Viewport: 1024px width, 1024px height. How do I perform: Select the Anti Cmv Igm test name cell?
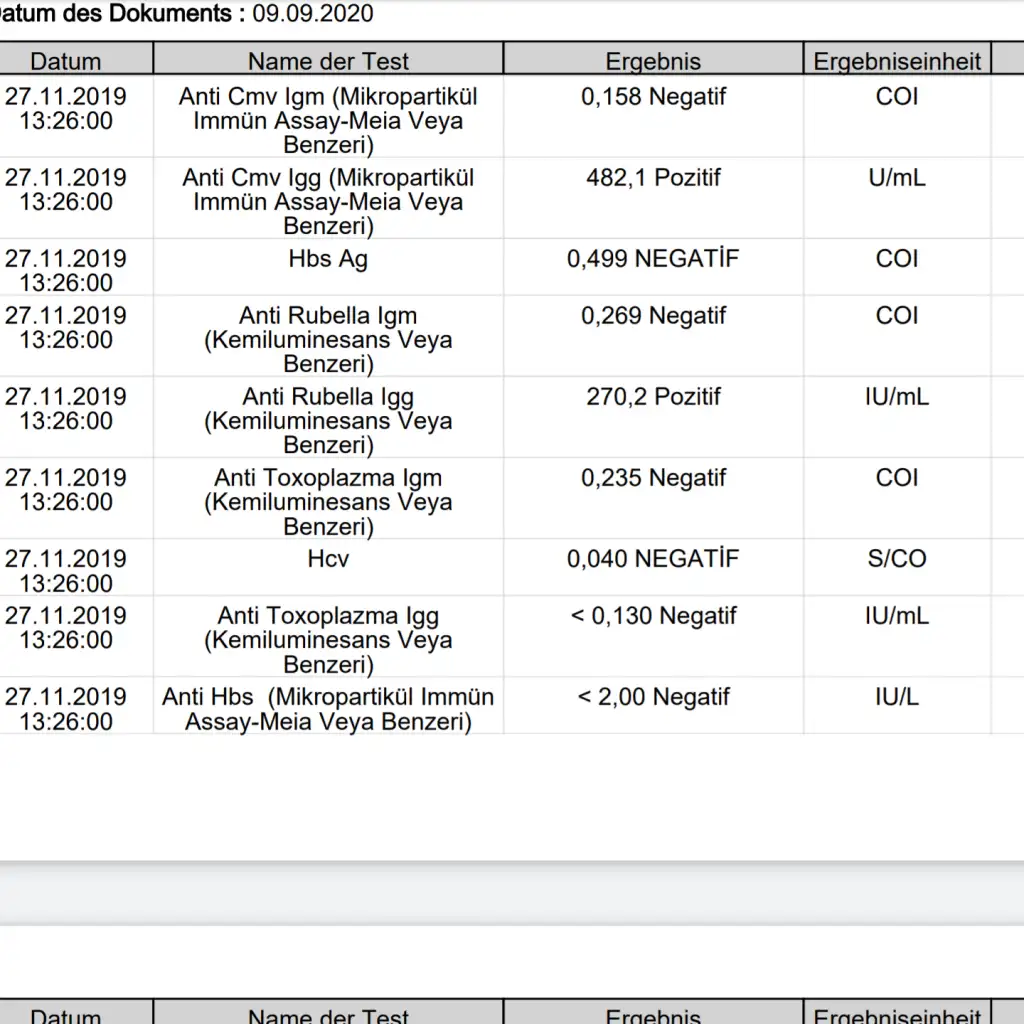tap(328, 121)
